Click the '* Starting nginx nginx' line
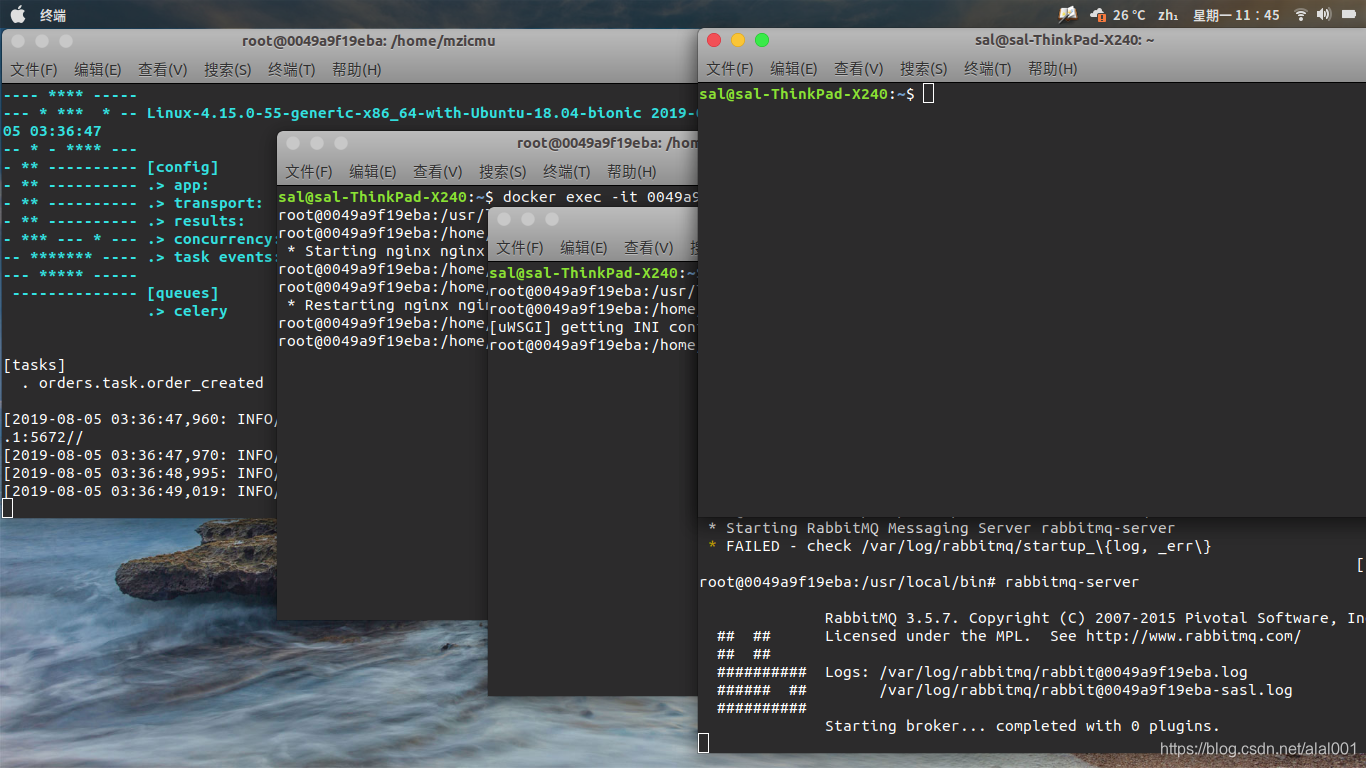This screenshot has height=768, width=1366. click(x=387, y=251)
